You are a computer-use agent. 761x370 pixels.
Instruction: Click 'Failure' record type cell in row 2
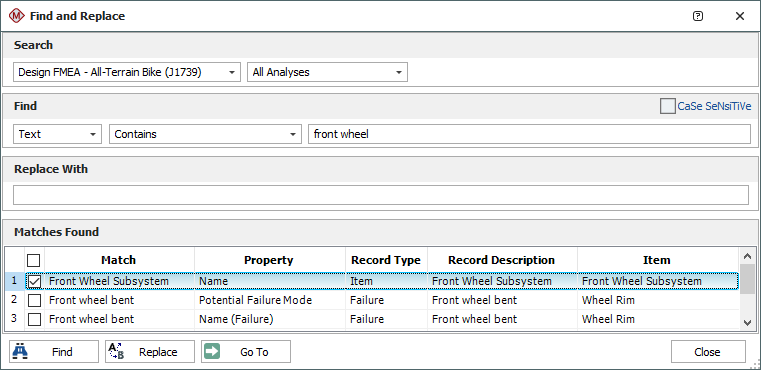[386, 301]
